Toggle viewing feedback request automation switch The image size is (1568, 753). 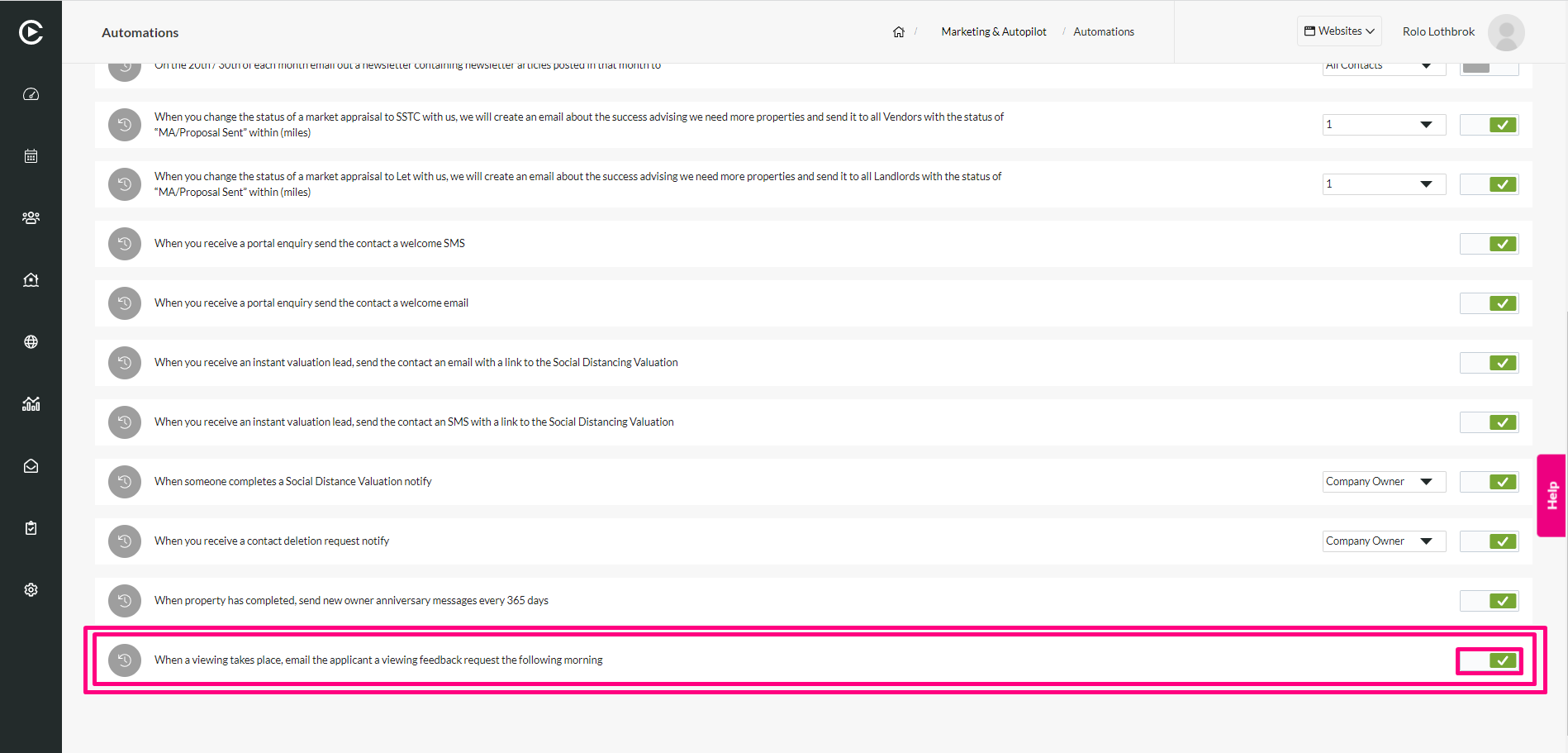click(x=1489, y=660)
